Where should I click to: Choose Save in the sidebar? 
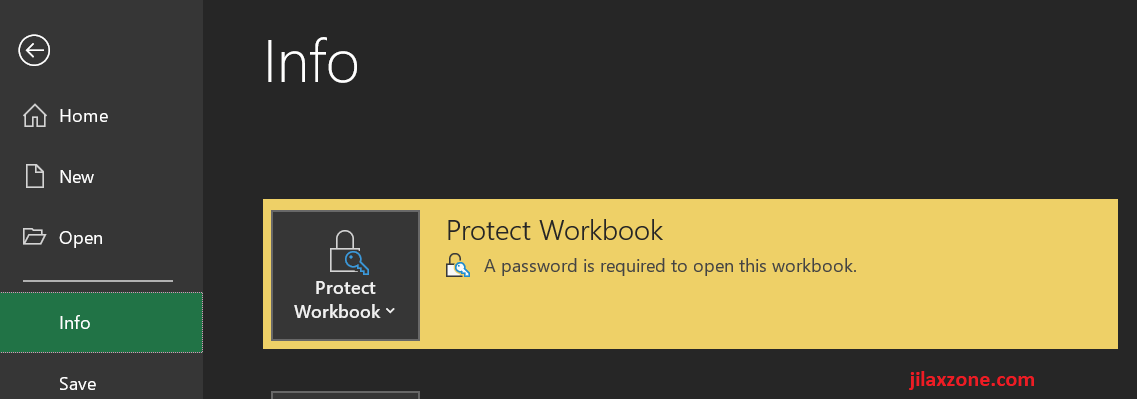pos(78,384)
